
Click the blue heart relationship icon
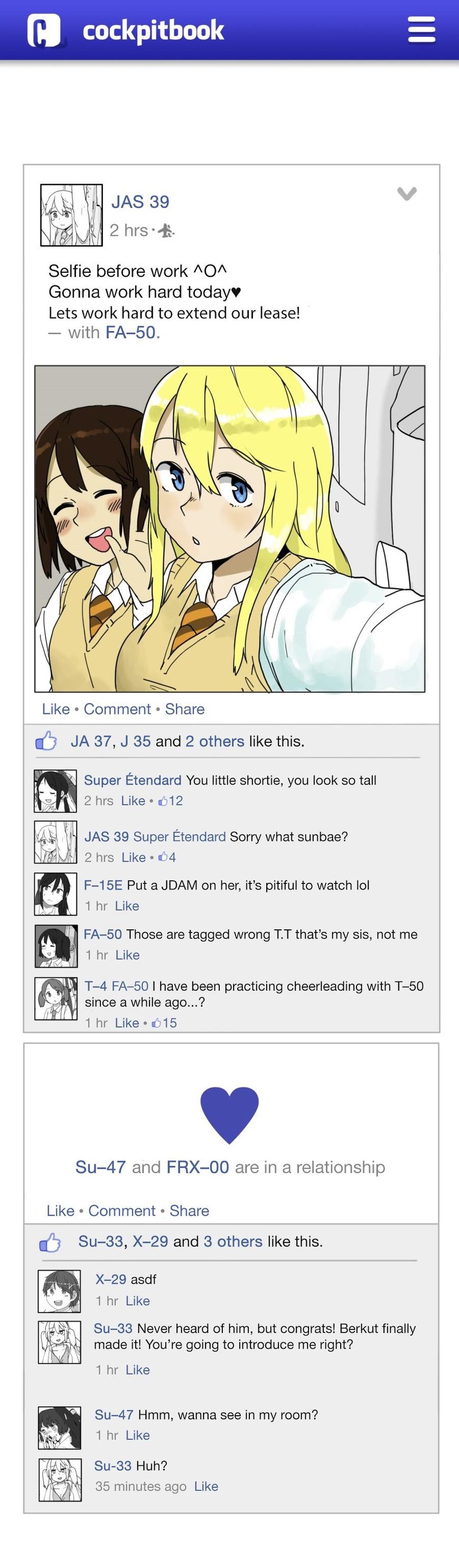229,1114
